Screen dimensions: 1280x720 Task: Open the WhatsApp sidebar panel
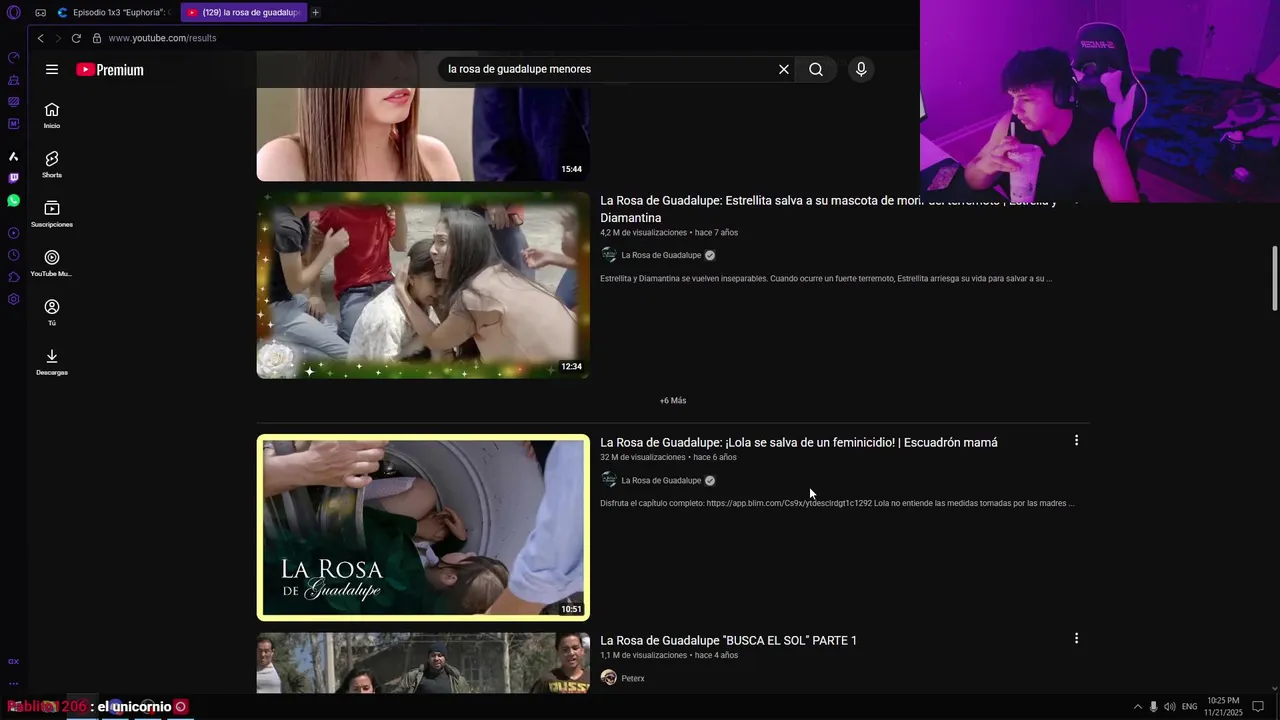13,201
